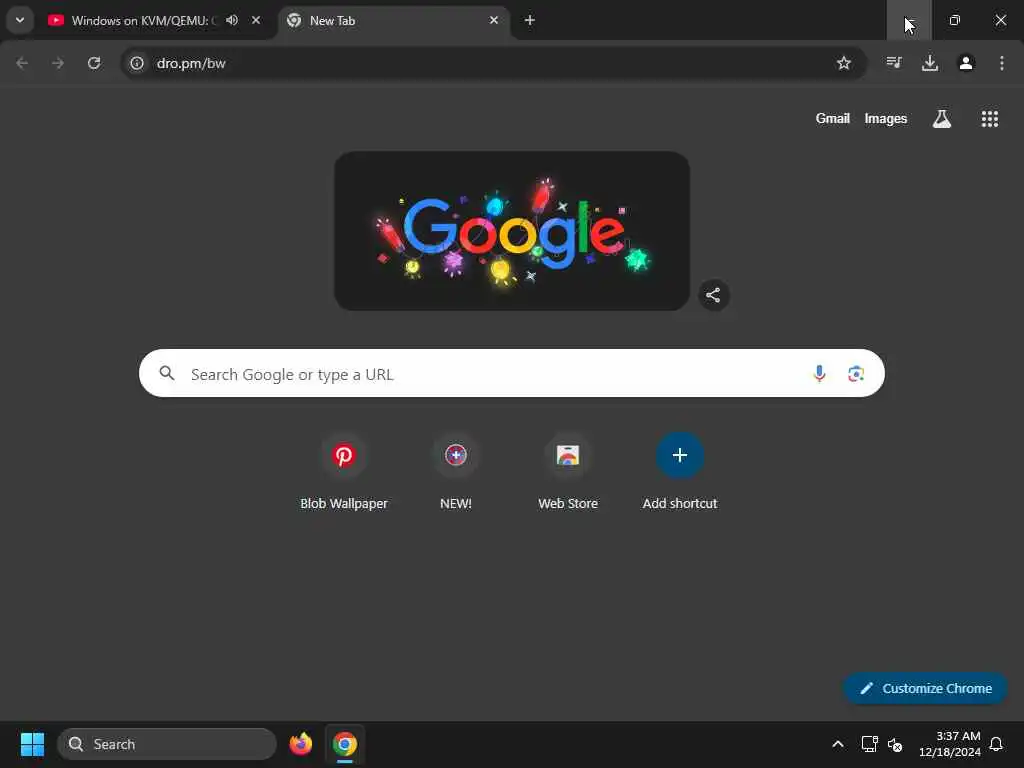Open the Gmail link
Screen dimensions: 1024x768
click(833, 118)
